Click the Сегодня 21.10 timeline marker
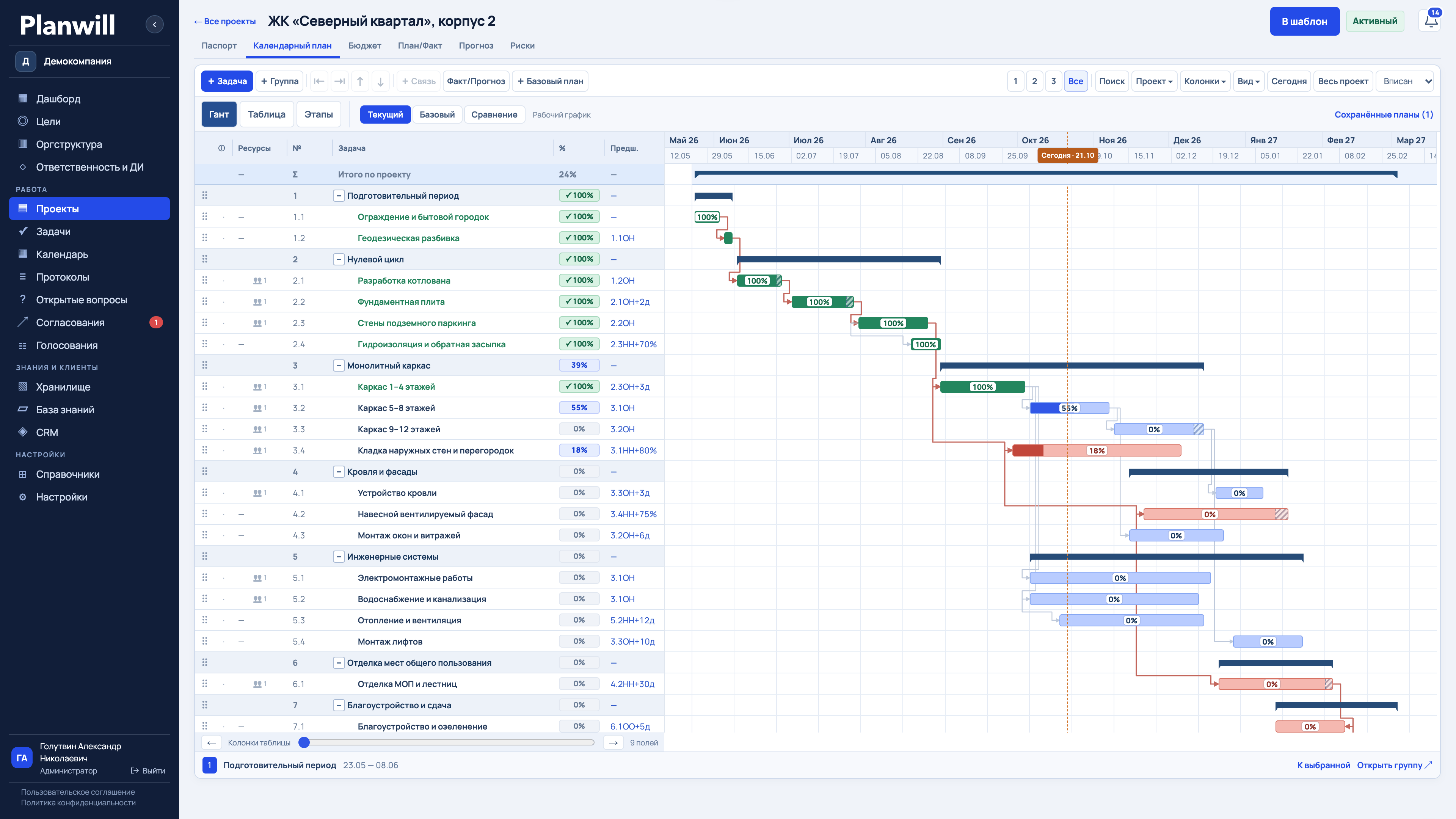This screenshot has height=819, width=1456. coord(1067,155)
